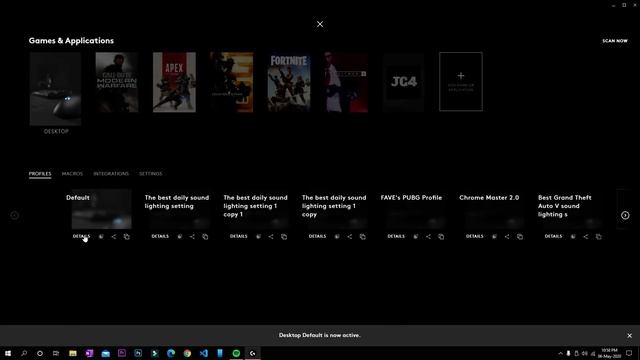Viewport: 640px width, 360px height.
Task: Switch to the Profiles tab
Action: coord(40,174)
